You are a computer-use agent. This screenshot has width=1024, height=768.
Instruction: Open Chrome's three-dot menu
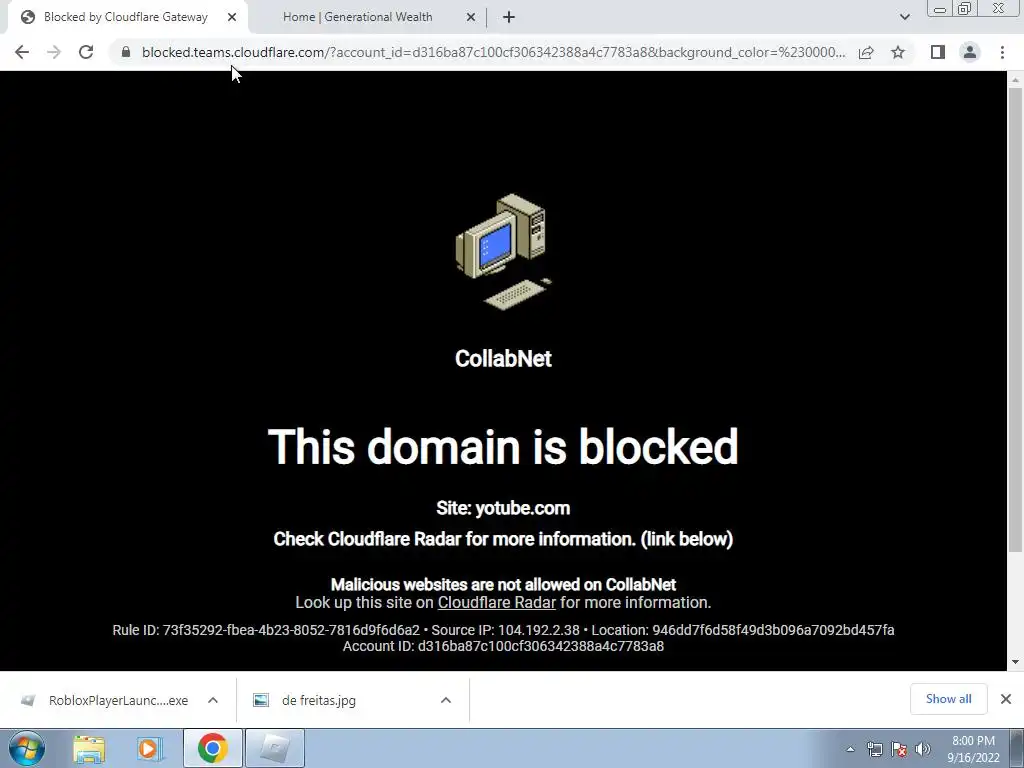[1002, 52]
